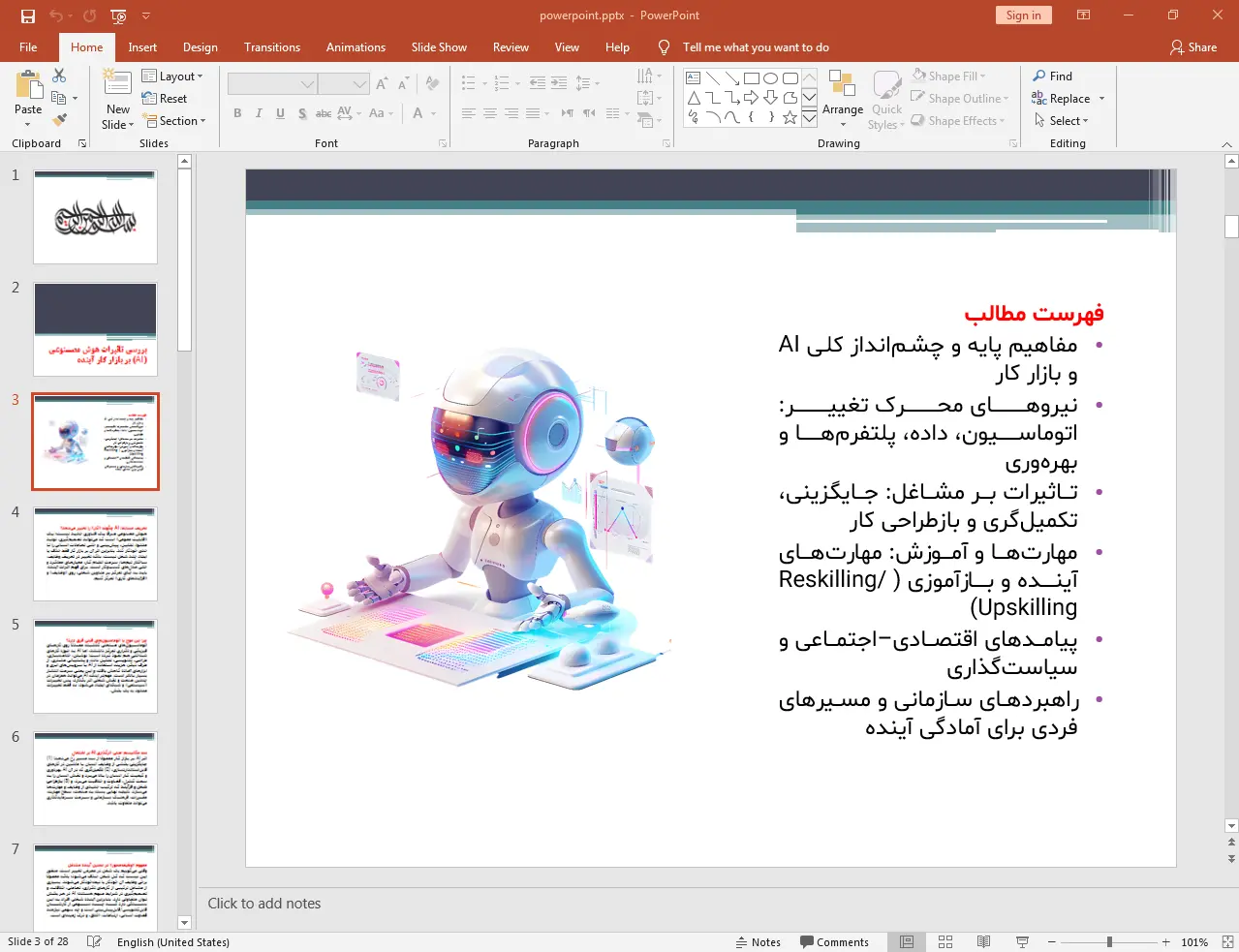Open the Select dropdown in Editing
The height and width of the screenshot is (952, 1239).
pyautogui.click(x=1061, y=120)
